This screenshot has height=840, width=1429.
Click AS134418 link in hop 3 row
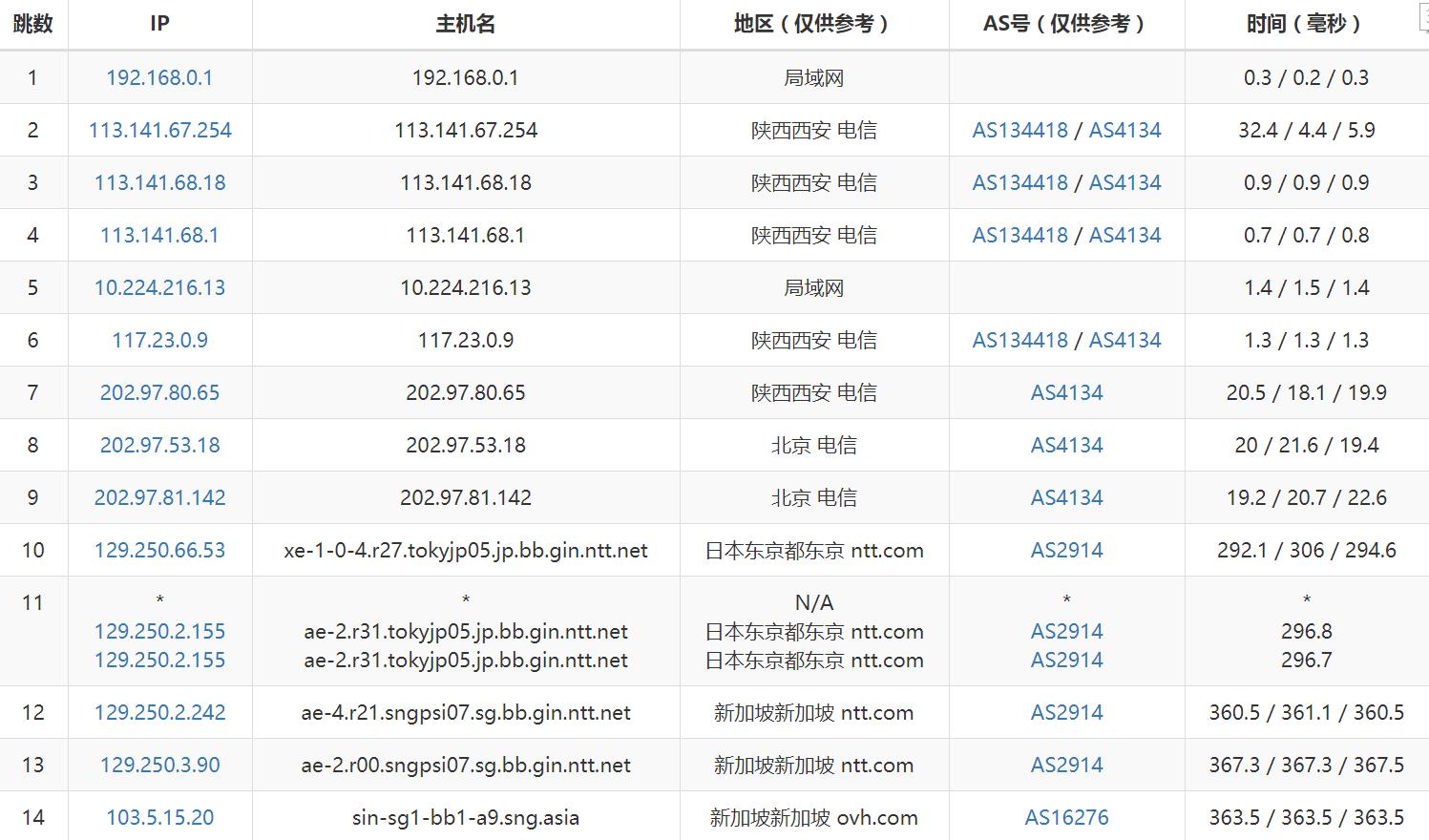(1019, 183)
